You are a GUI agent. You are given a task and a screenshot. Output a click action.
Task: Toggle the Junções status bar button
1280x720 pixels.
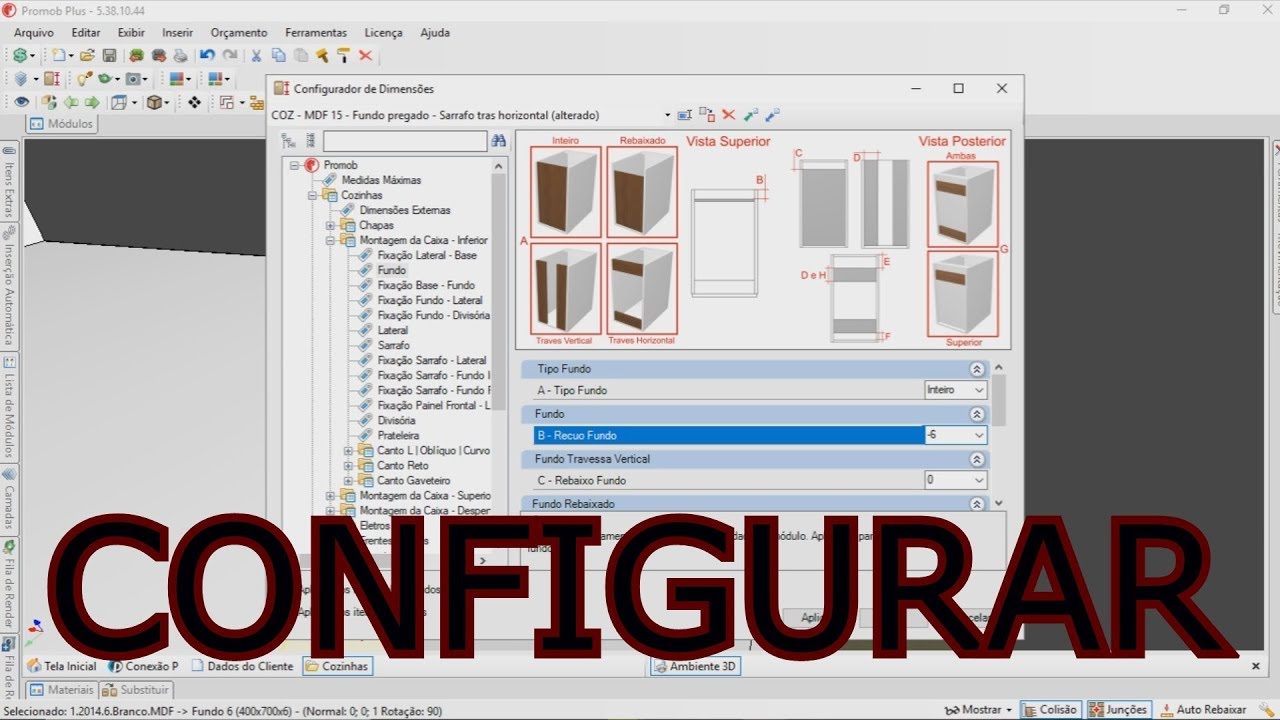tap(1118, 709)
